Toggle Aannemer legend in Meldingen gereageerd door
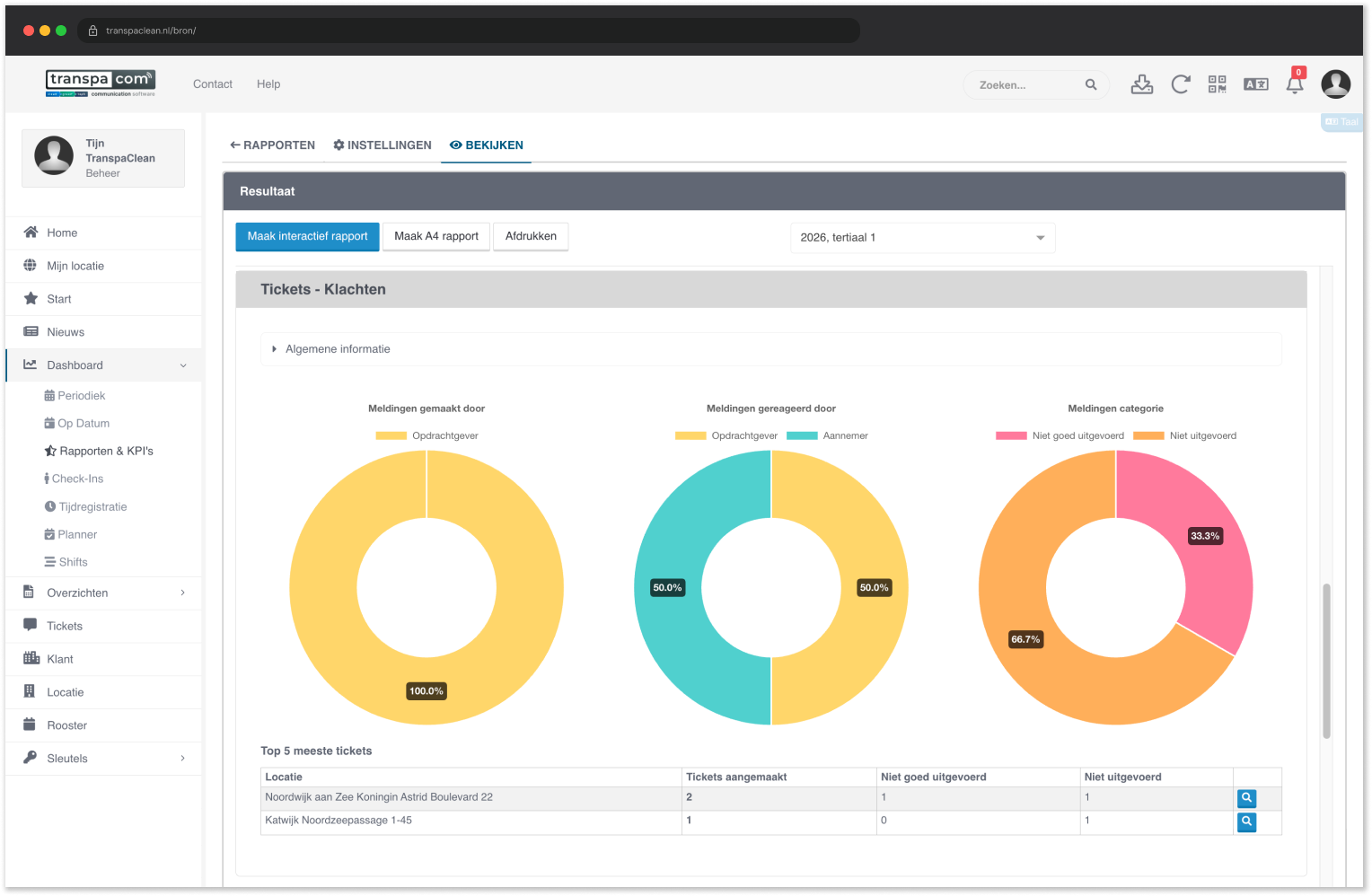The width and height of the screenshot is (1372, 896). pyautogui.click(x=827, y=435)
